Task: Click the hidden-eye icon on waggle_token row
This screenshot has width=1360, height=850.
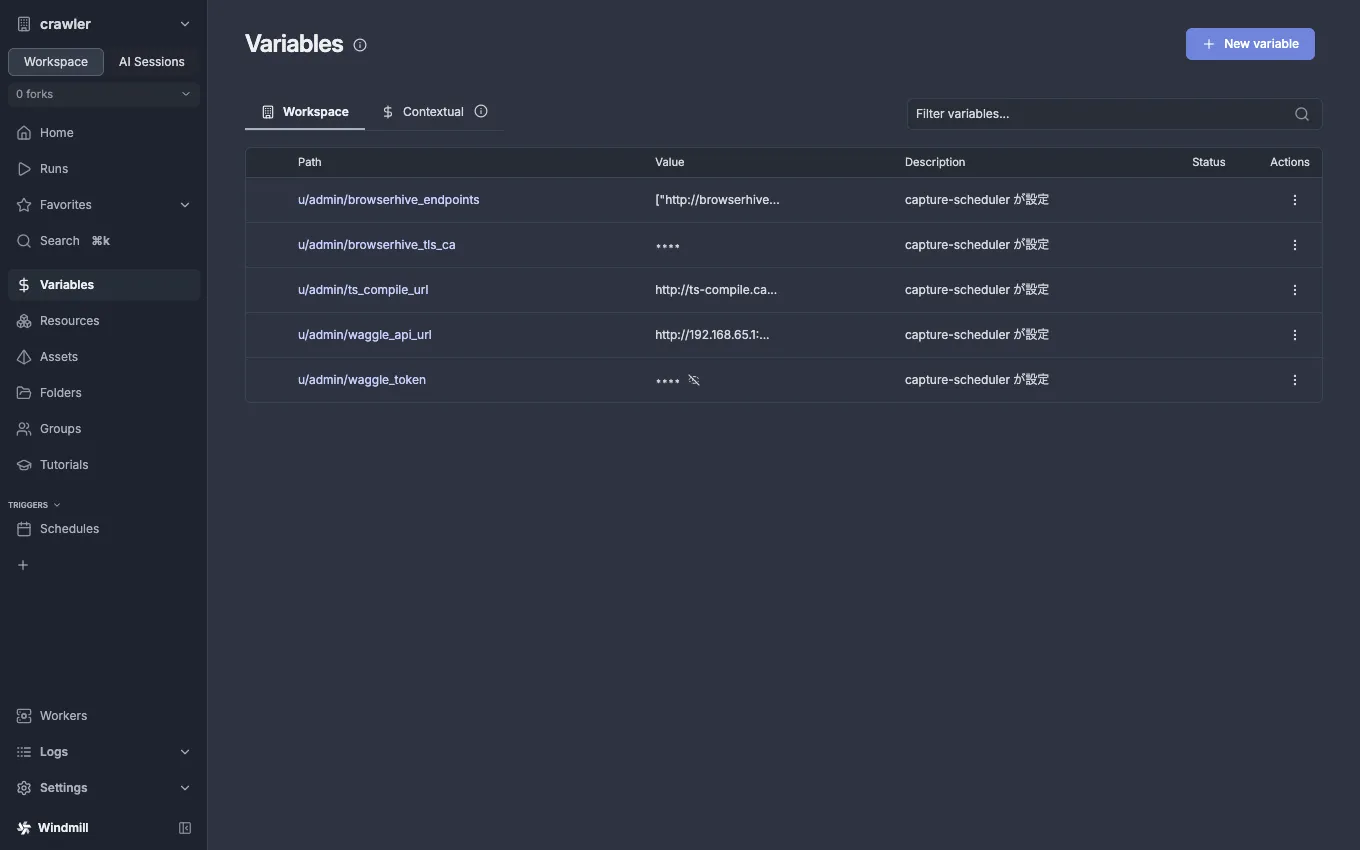Action: pos(694,380)
